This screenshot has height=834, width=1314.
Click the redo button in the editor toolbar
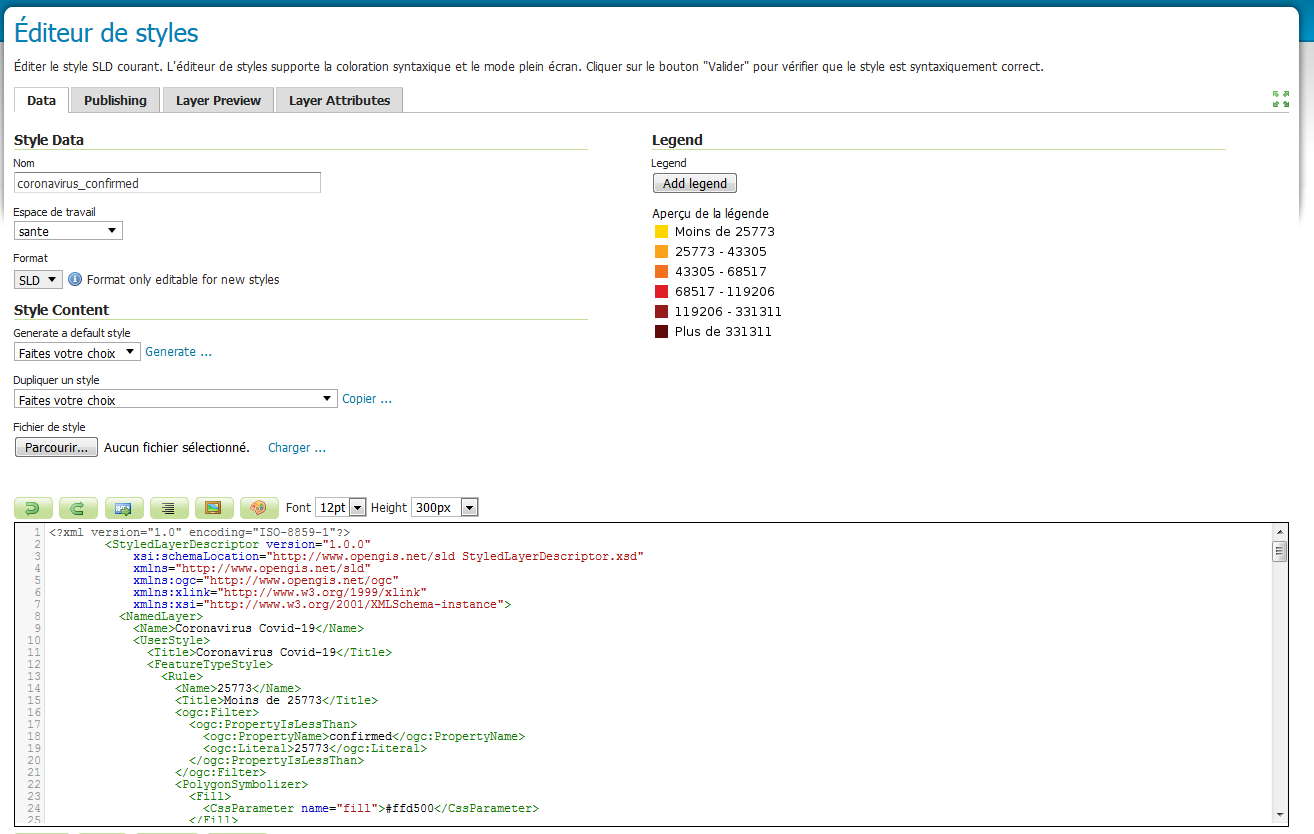78,508
